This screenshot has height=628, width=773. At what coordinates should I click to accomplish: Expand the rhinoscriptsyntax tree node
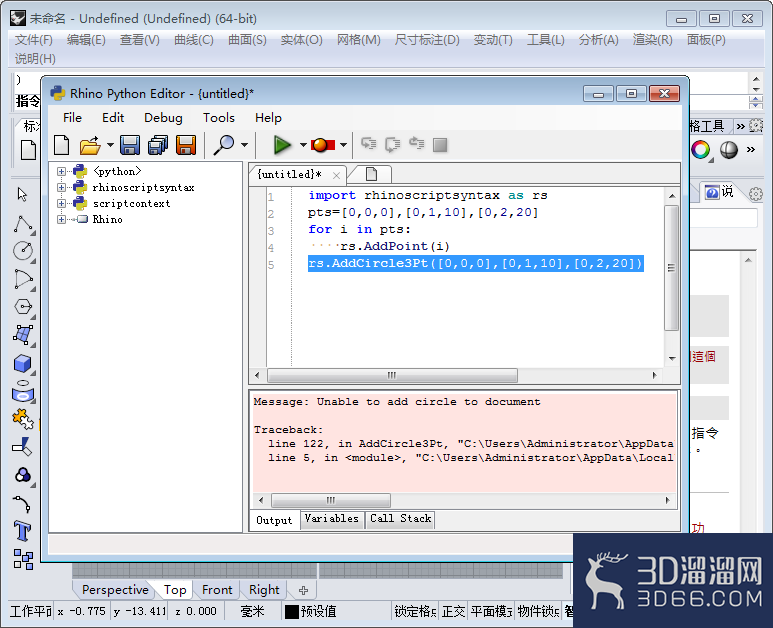pyautogui.click(x=61, y=187)
